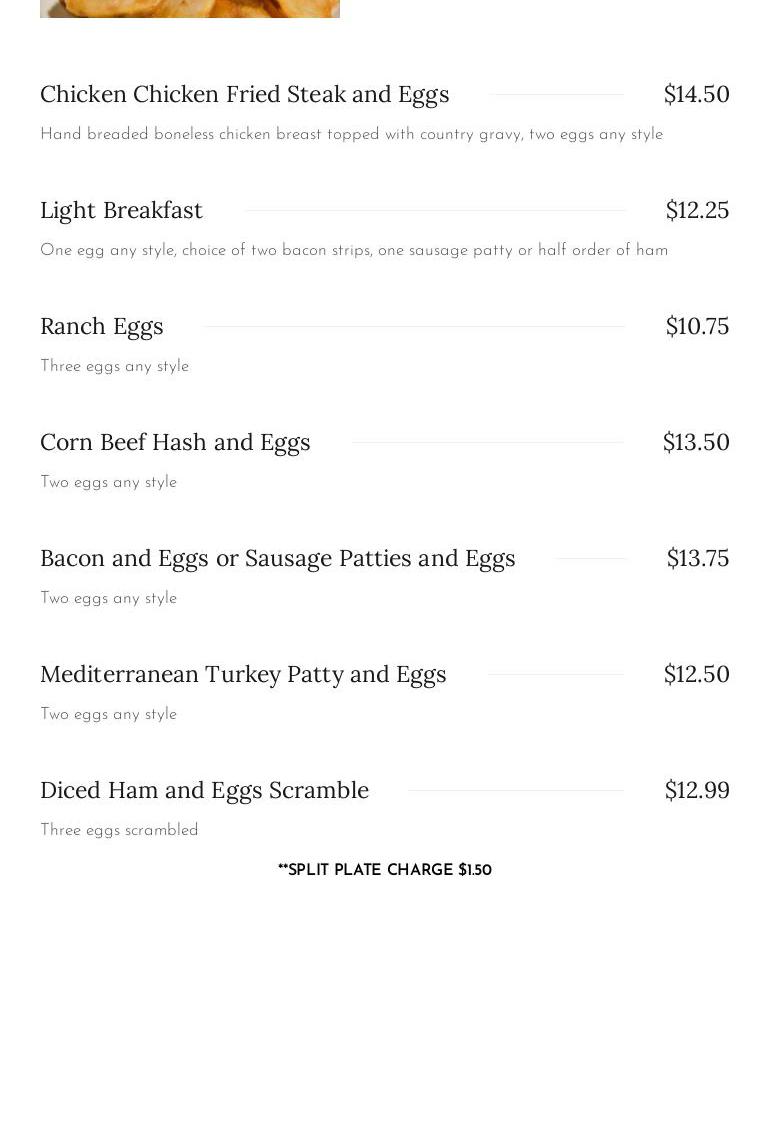Click the $13.50 price
The width and height of the screenshot is (770, 1131).
696,442
